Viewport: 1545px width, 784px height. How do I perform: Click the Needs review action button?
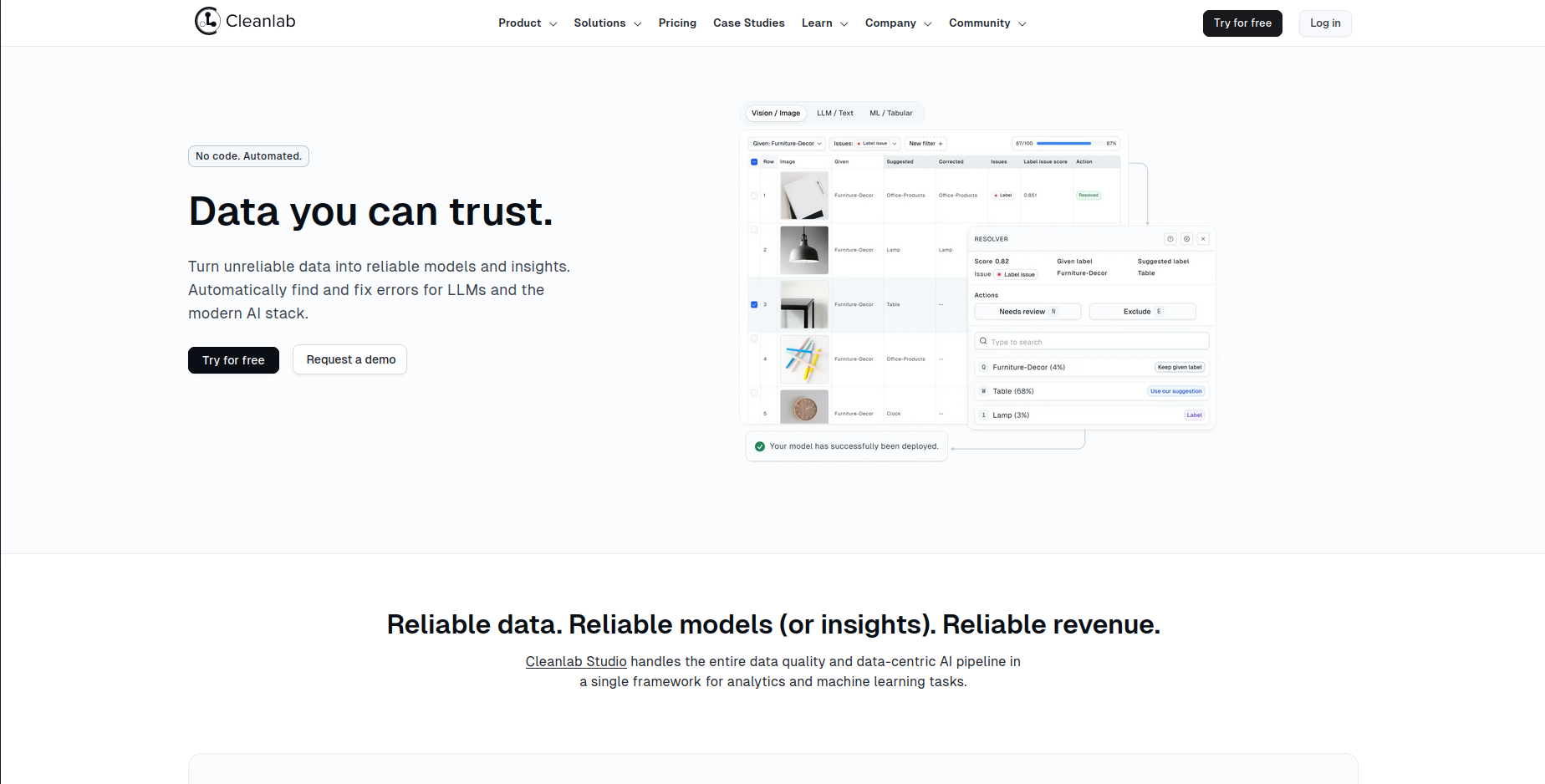click(x=1027, y=311)
